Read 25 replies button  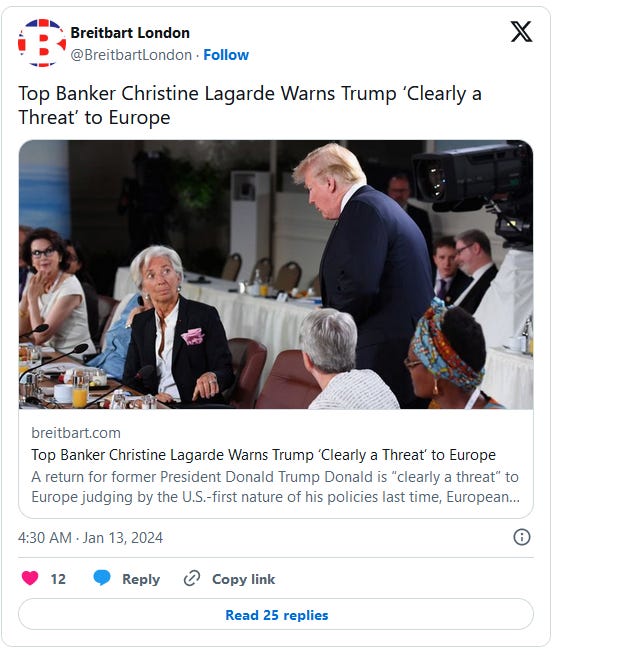[276, 614]
